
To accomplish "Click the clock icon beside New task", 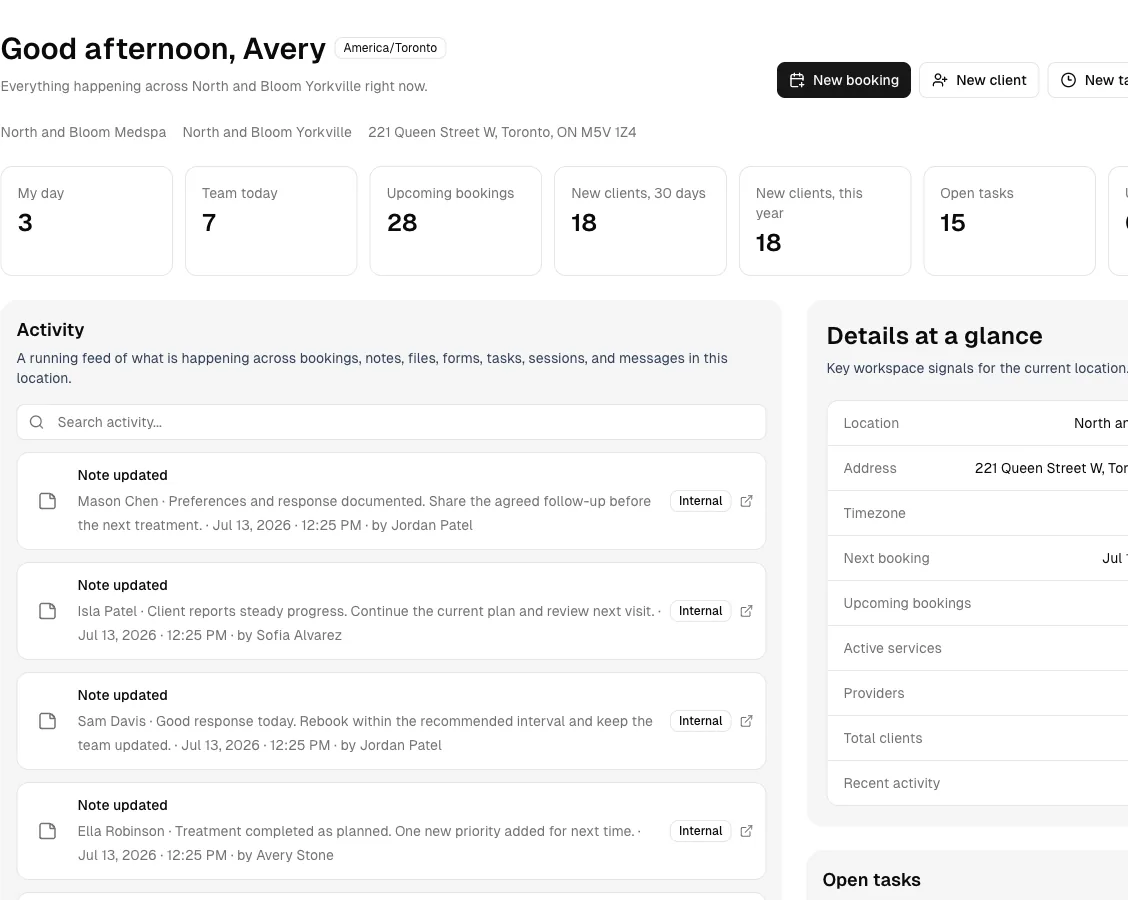I will point(1068,81).
